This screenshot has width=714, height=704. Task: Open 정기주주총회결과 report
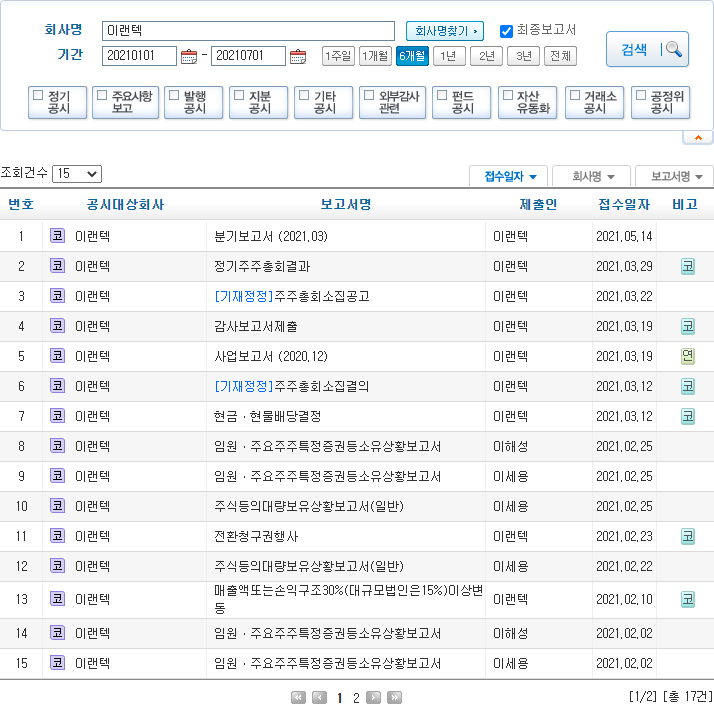click(262, 266)
